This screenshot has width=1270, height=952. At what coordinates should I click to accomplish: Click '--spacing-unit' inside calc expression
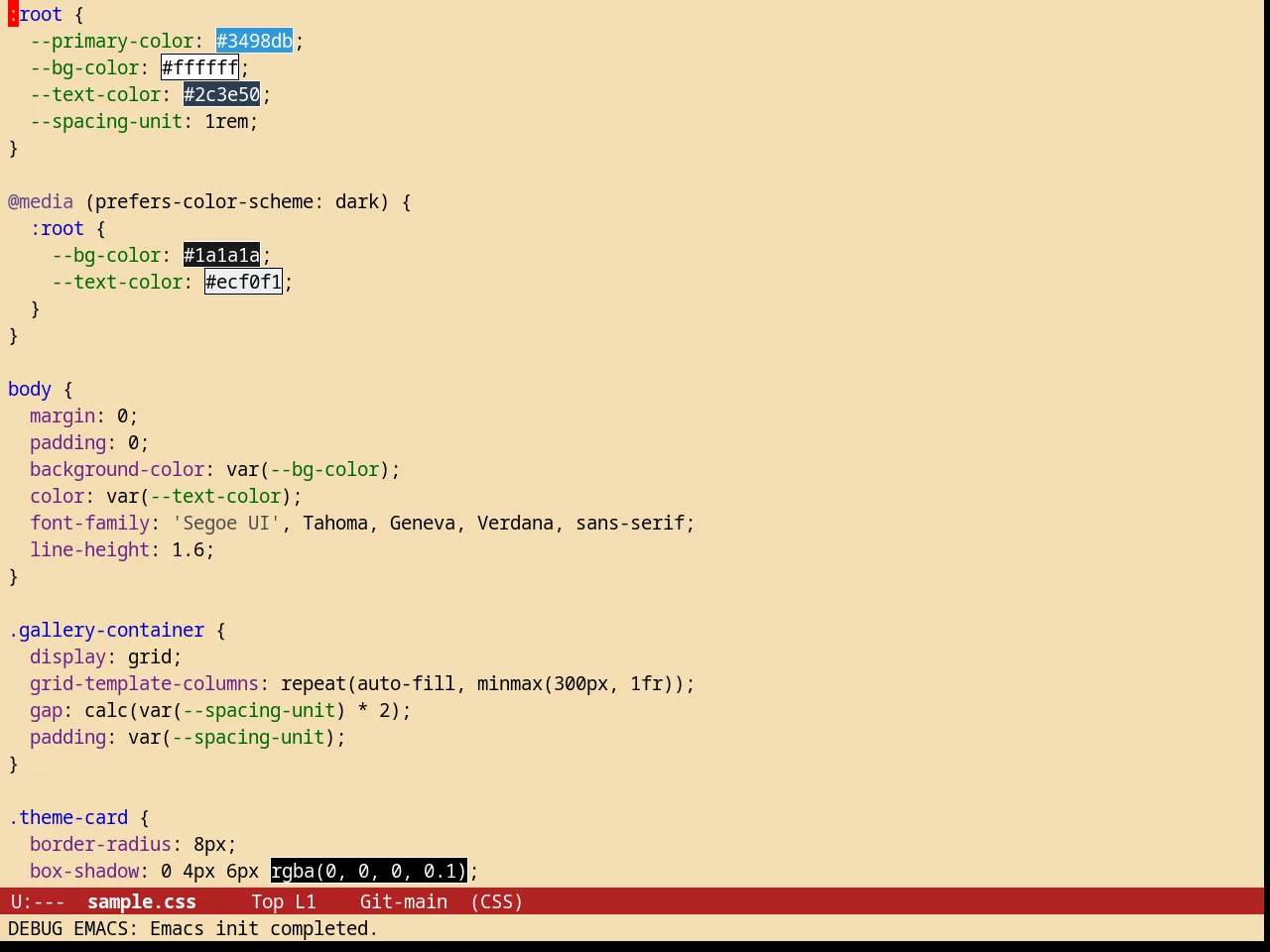[259, 710]
